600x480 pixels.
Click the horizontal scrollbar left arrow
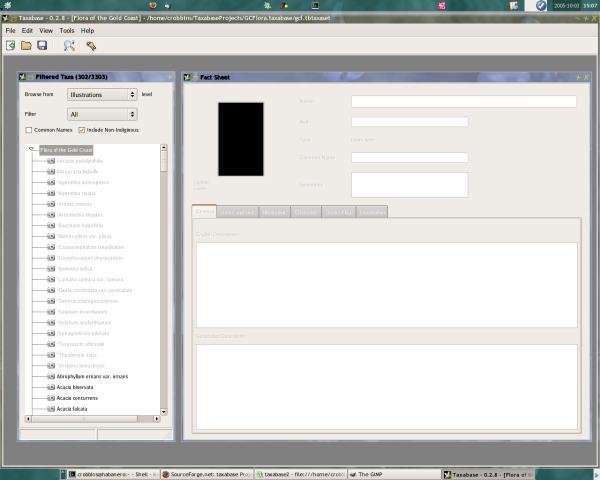(x=28, y=419)
